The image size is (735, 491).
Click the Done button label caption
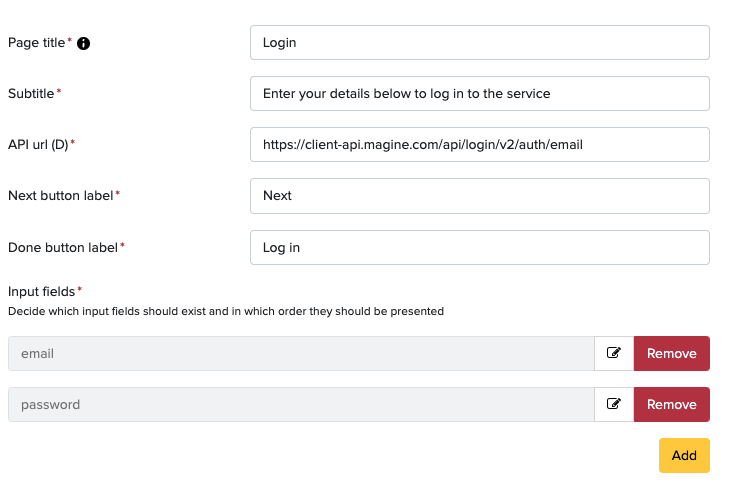[63, 247]
